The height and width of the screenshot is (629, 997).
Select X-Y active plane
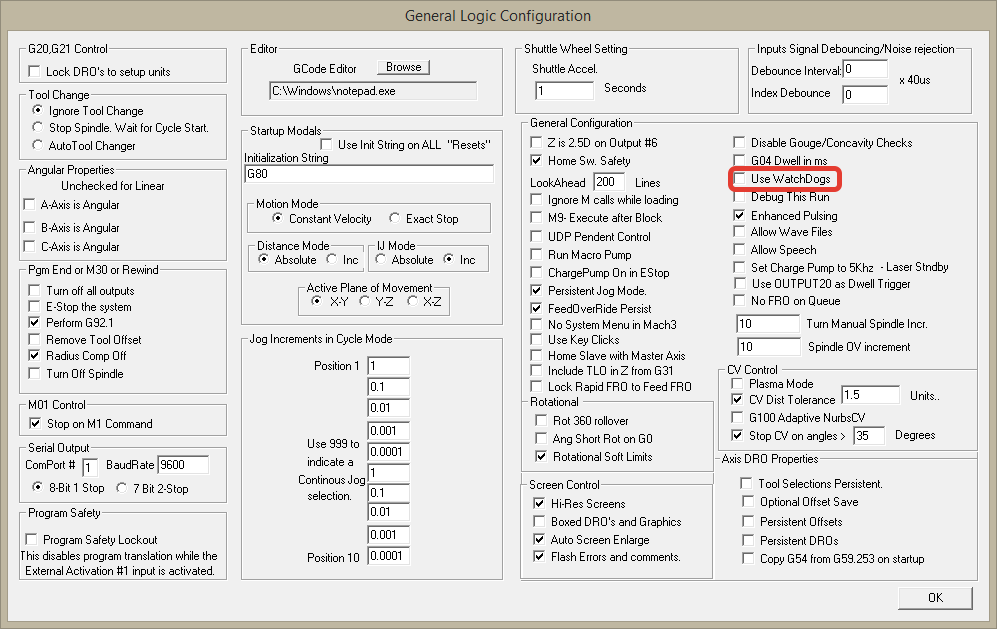point(316,301)
